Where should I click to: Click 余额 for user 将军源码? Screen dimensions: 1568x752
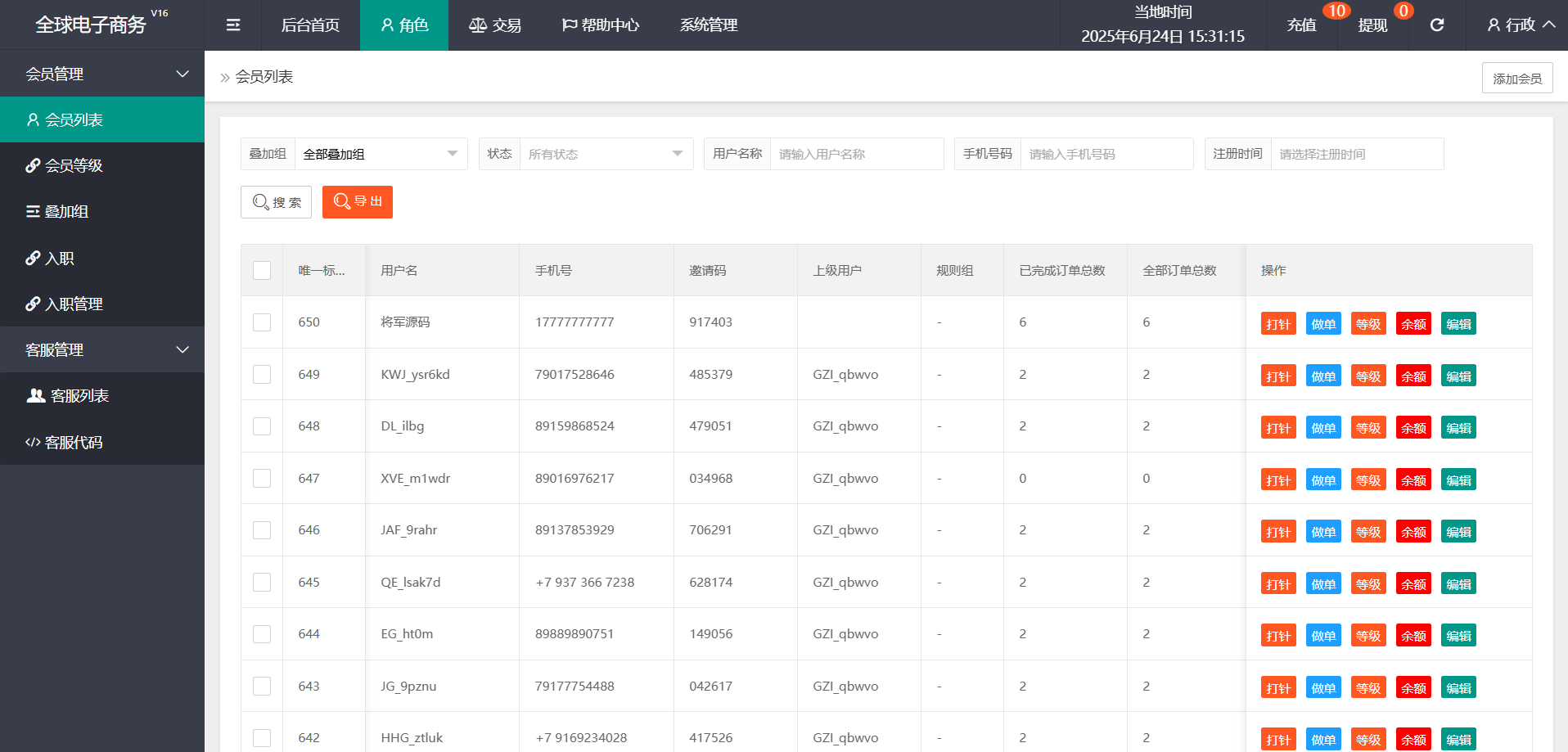[x=1413, y=324]
